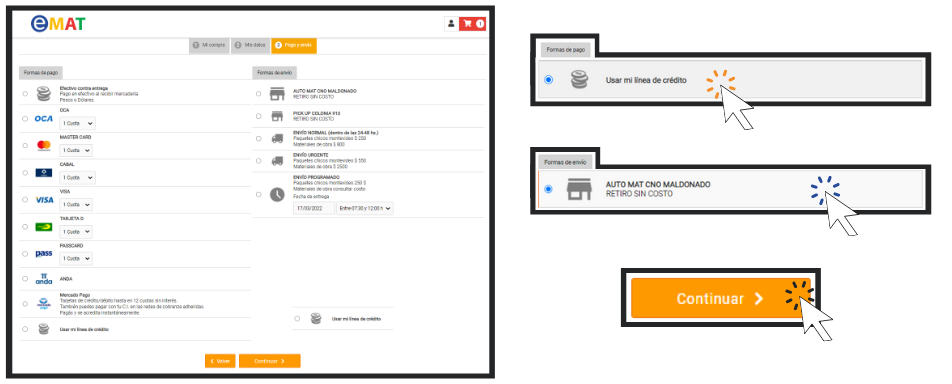Click the truck icon for Envío Urgente
952x384 pixels.
pyautogui.click(x=277, y=161)
